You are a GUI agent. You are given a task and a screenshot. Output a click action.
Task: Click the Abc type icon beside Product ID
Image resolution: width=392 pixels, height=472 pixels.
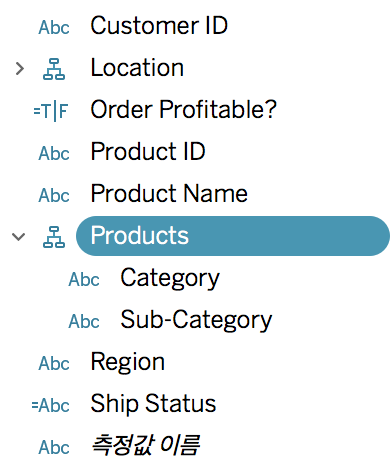tap(54, 153)
